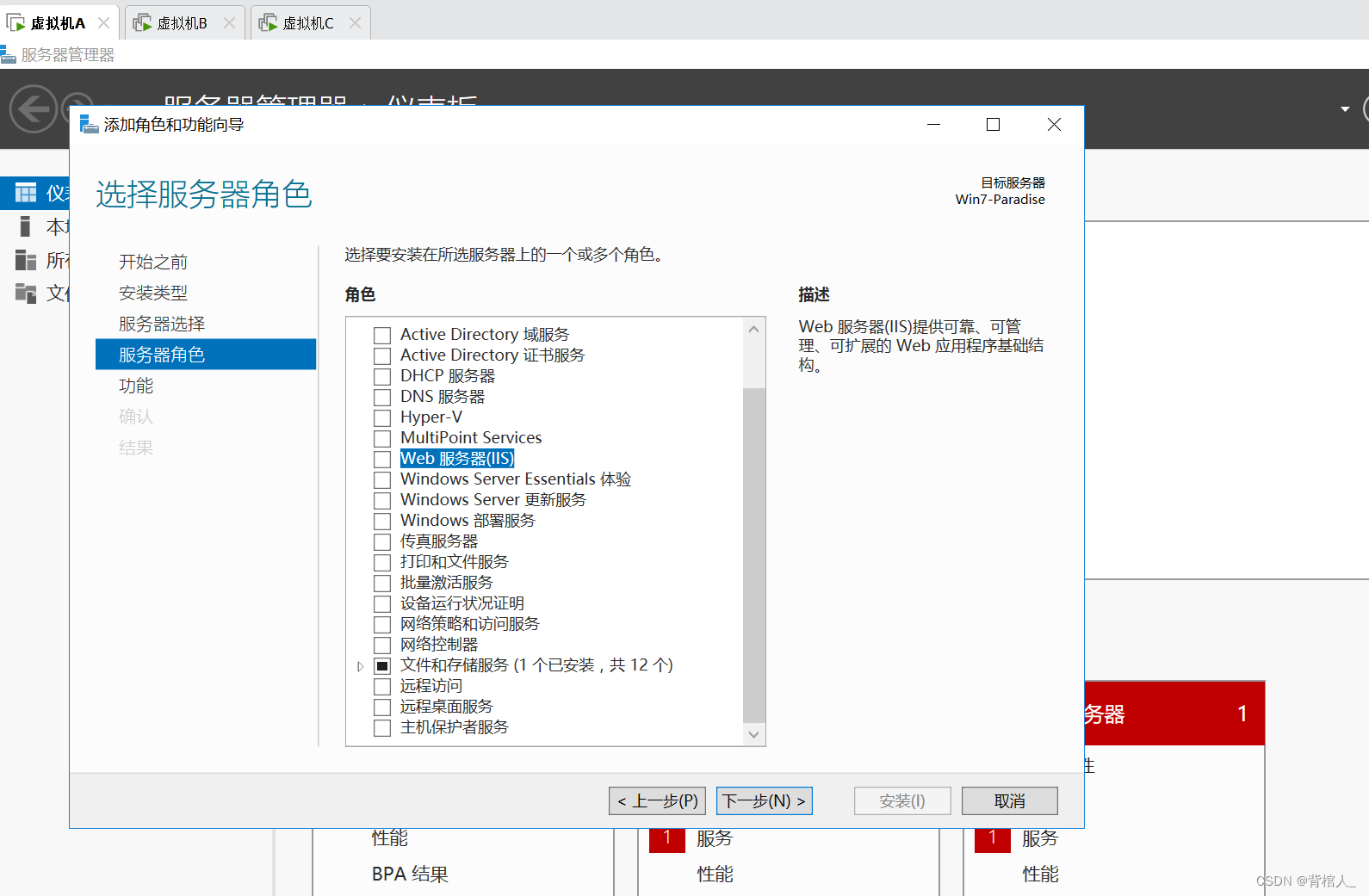The image size is (1369, 896).
Task: Click the local server icon in sidebar
Action: coord(26,226)
